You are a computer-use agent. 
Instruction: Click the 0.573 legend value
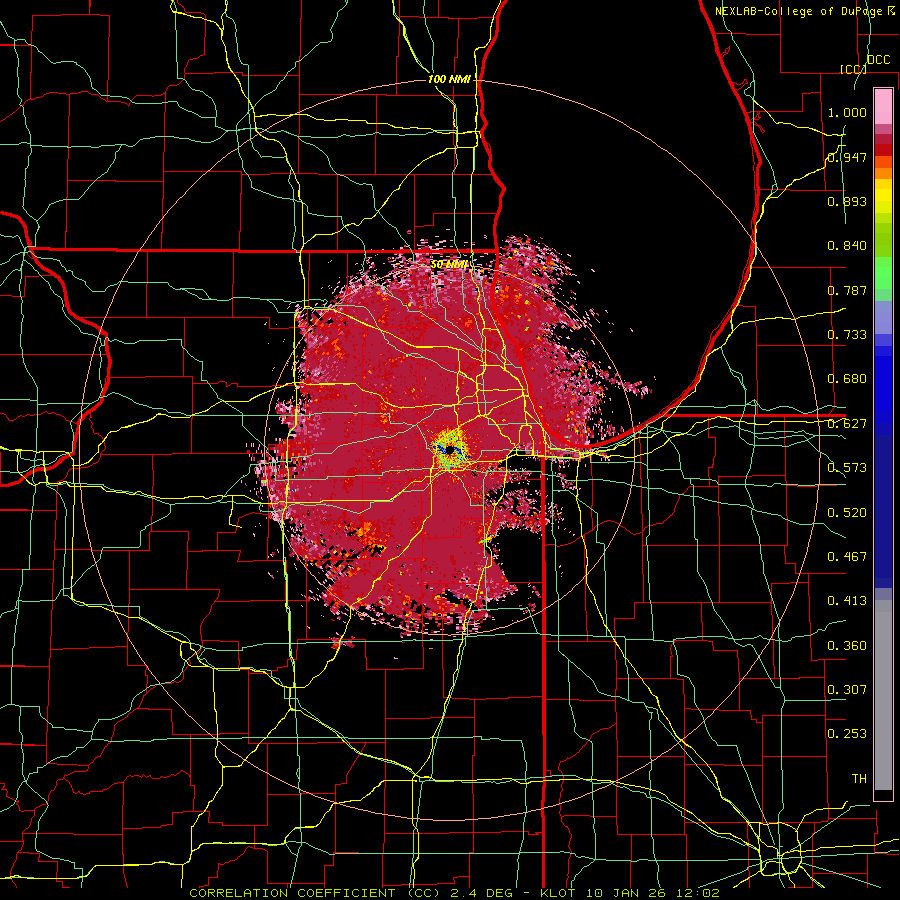click(847, 467)
